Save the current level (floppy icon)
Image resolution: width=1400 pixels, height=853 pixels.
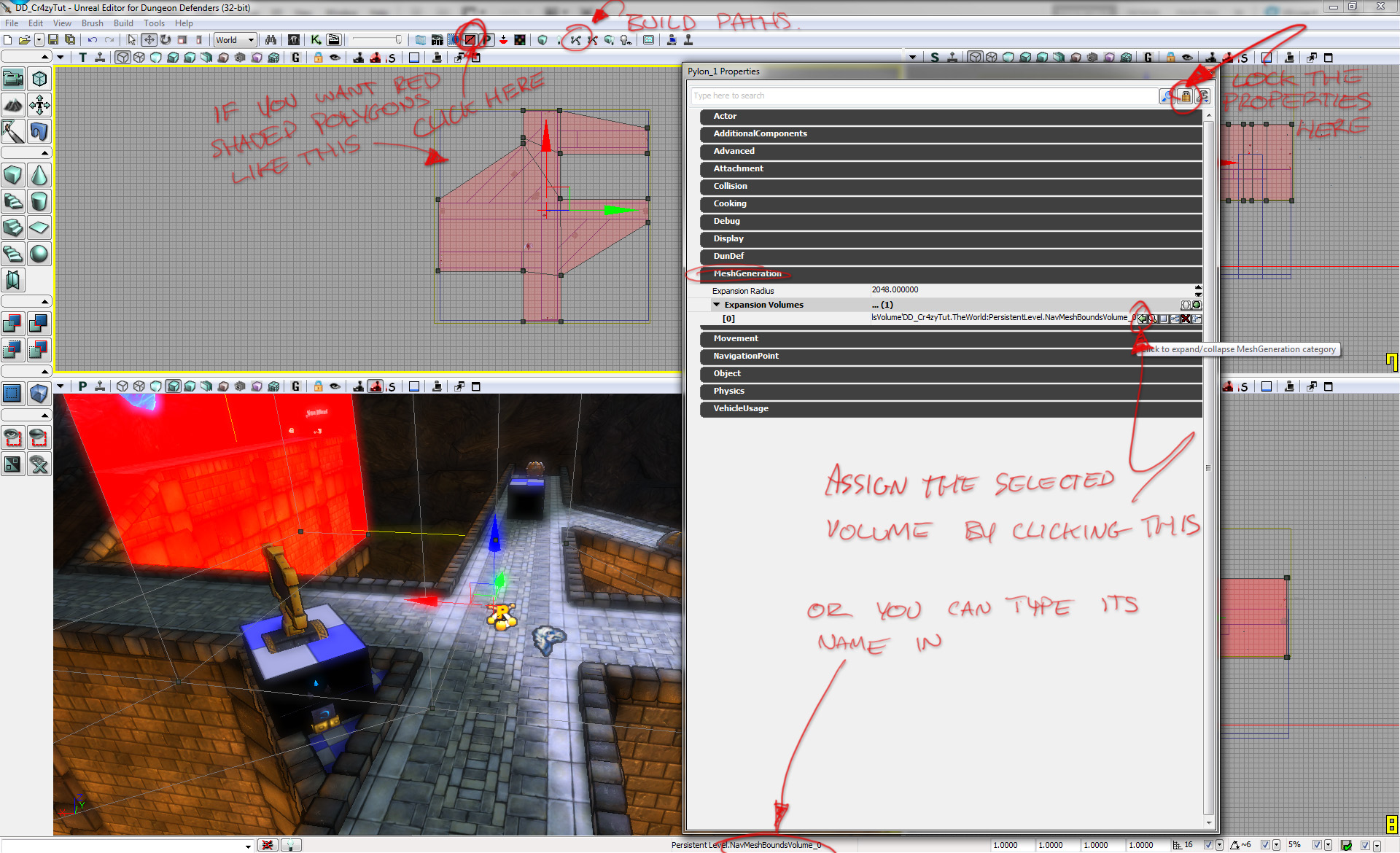pos(53,39)
